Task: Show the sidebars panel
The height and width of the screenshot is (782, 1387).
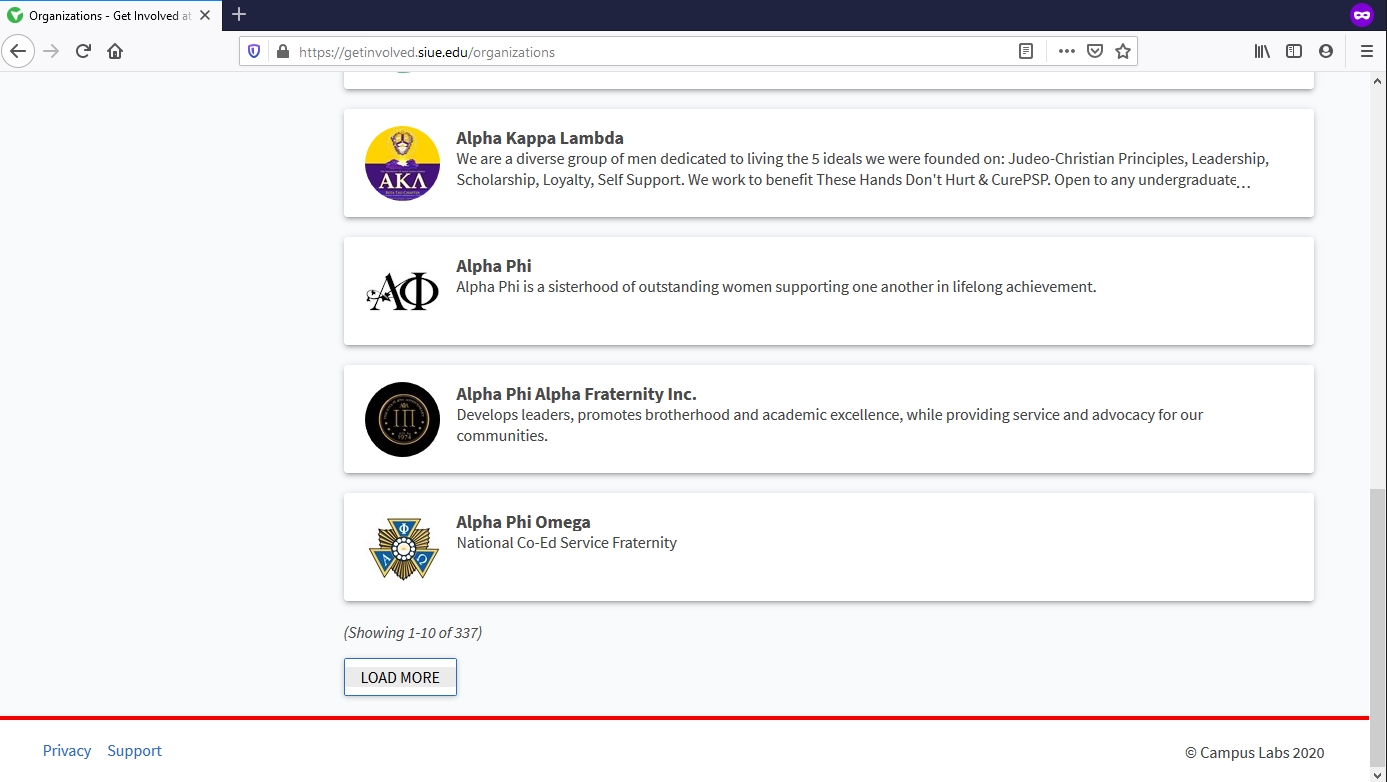Action: pyautogui.click(x=1294, y=51)
